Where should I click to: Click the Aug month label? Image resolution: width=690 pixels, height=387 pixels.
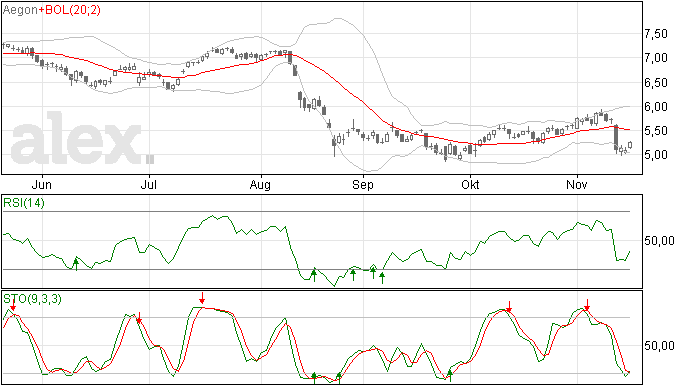coord(260,184)
